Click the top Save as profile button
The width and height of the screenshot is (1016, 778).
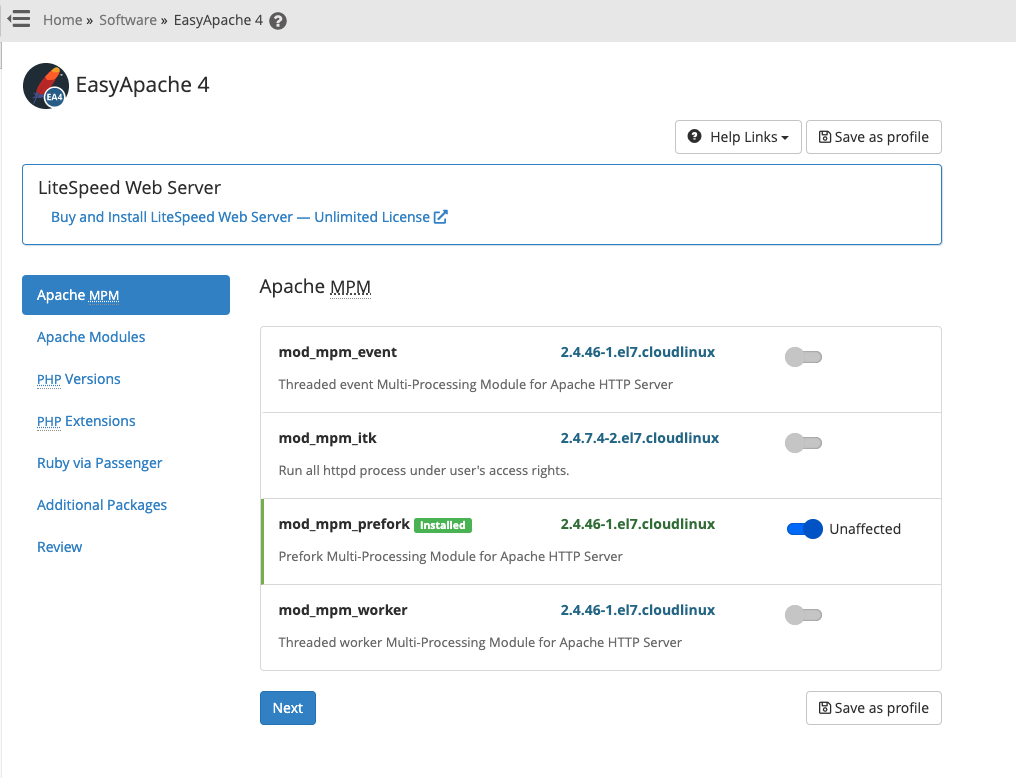click(x=873, y=137)
